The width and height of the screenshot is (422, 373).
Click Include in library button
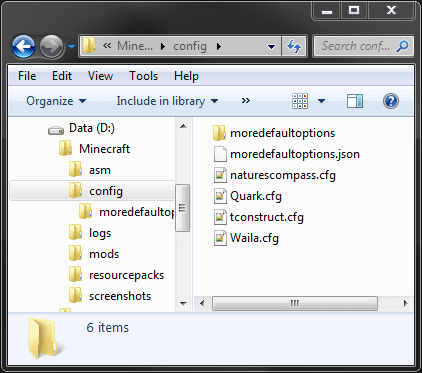(167, 101)
